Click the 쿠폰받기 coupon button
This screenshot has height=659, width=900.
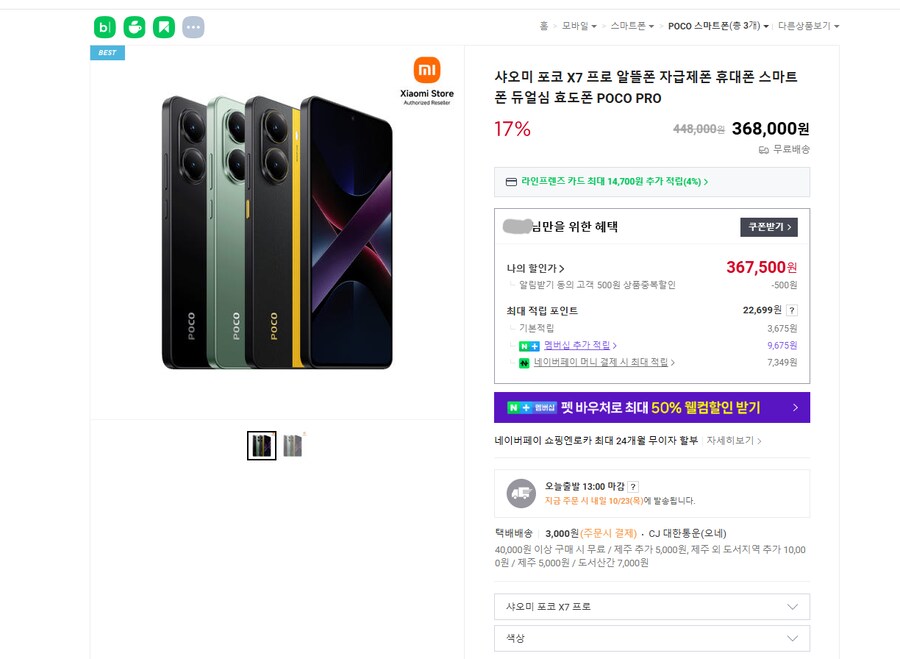[768, 227]
